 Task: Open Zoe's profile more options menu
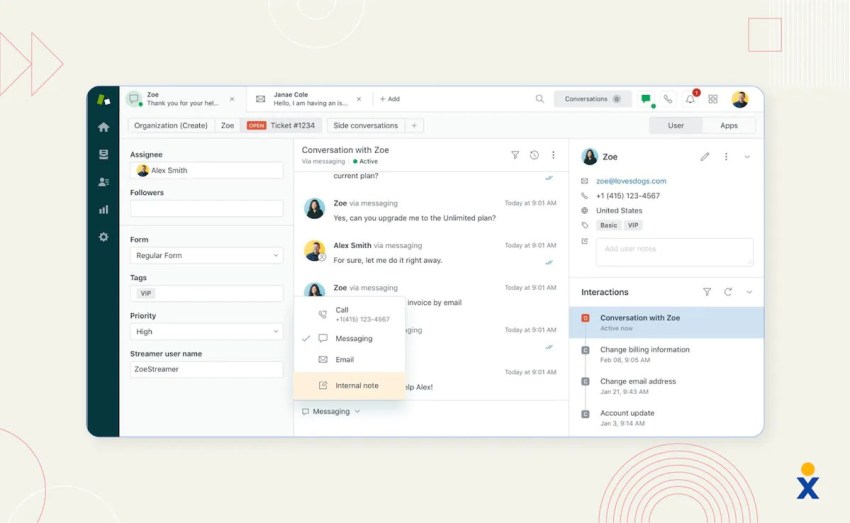(x=726, y=157)
